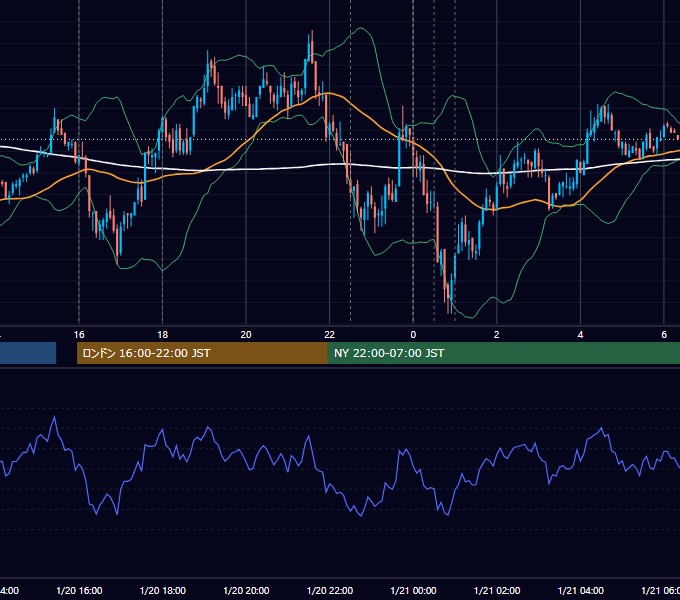The width and height of the screenshot is (680, 600).
Task: Click the 4 hour label on price chart axis
Action: coord(580,335)
